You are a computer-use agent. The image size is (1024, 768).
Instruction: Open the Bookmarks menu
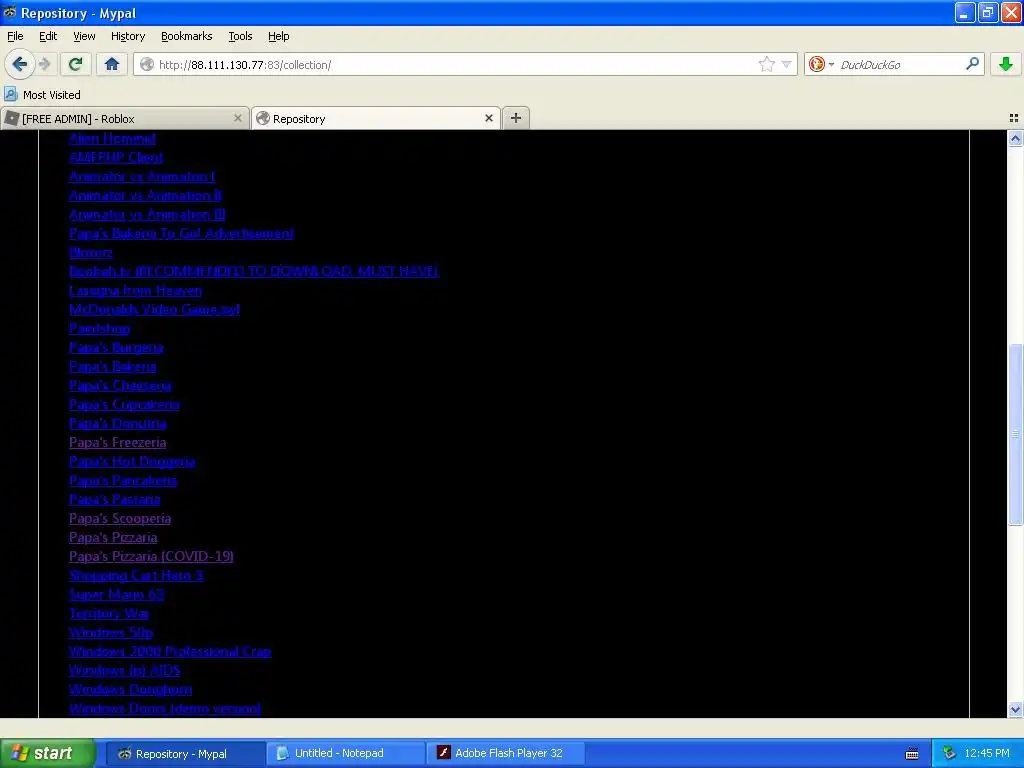click(186, 36)
